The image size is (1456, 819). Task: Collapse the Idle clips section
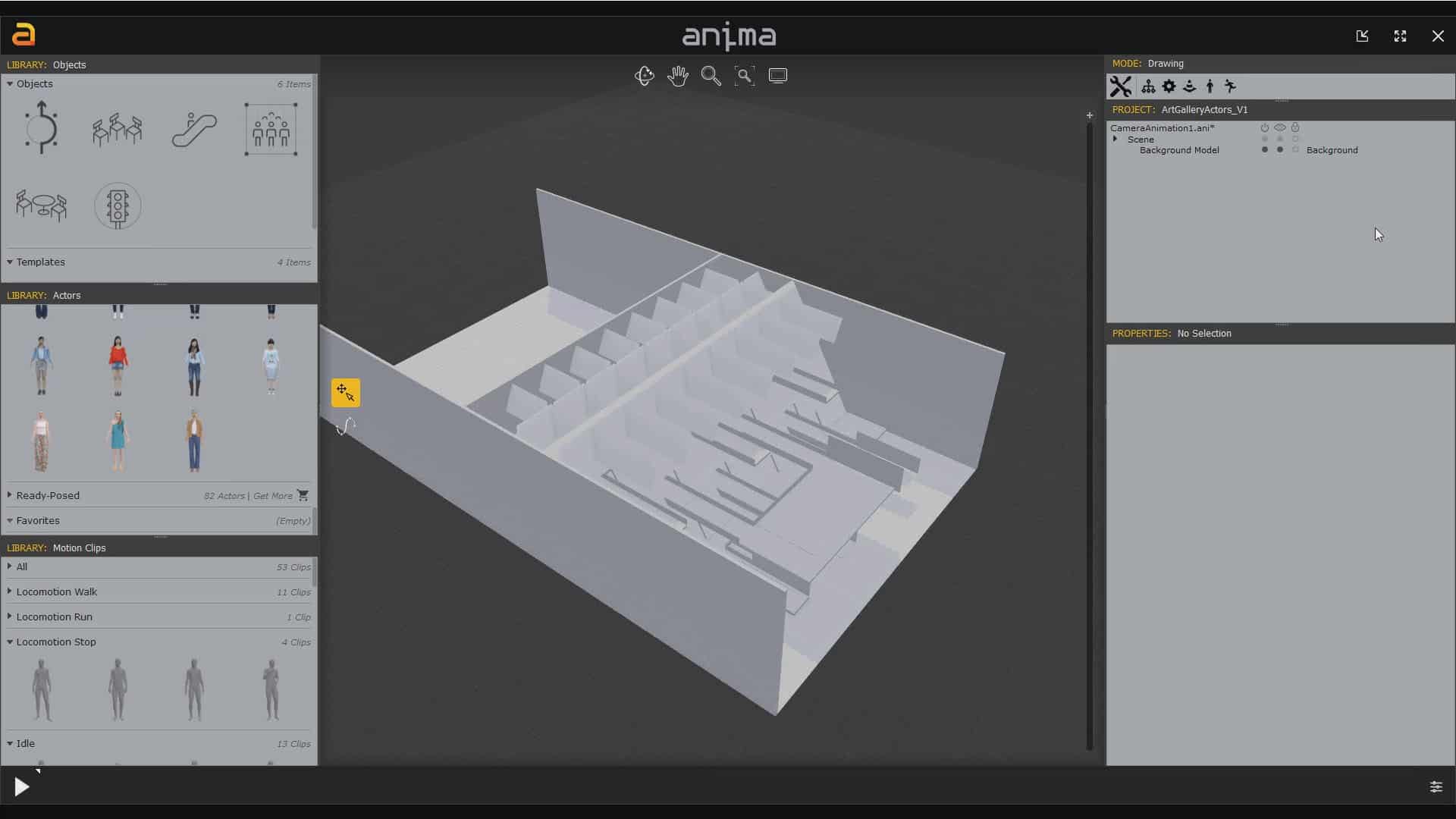pos(10,744)
